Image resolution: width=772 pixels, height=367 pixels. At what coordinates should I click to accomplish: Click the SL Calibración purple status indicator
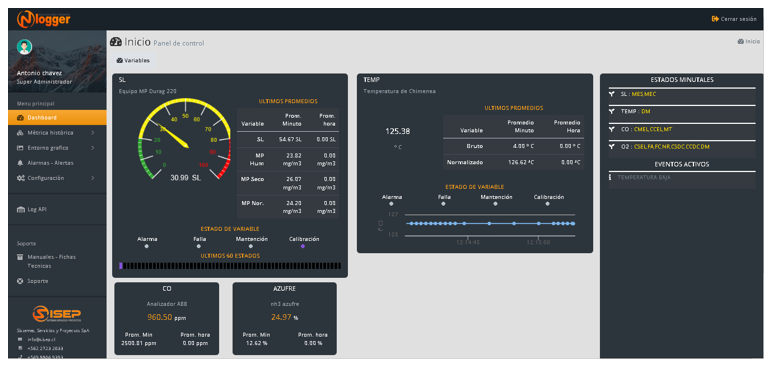pyautogui.click(x=303, y=246)
